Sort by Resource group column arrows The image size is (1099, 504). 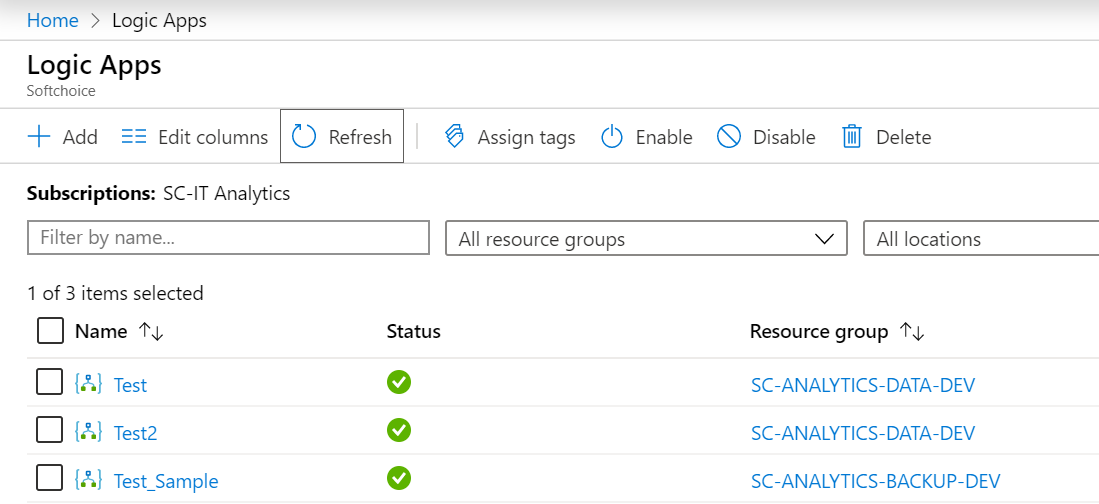(912, 332)
